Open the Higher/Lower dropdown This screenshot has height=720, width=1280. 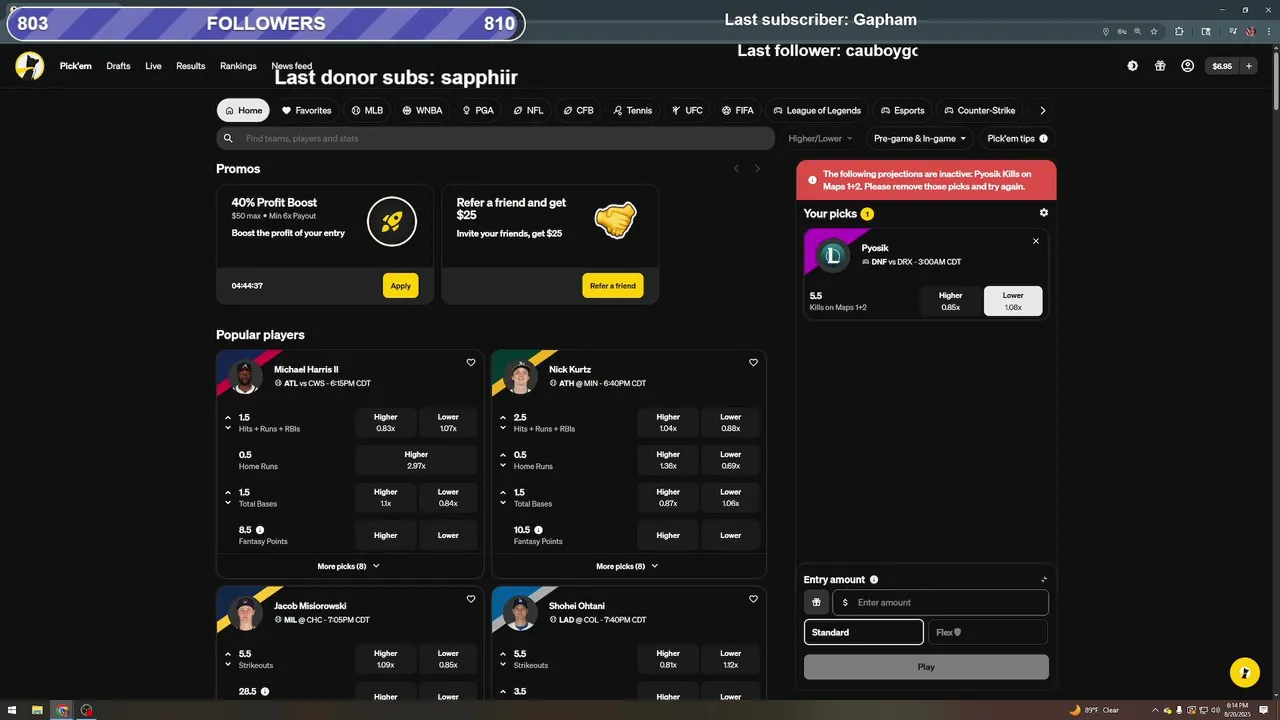(x=820, y=138)
